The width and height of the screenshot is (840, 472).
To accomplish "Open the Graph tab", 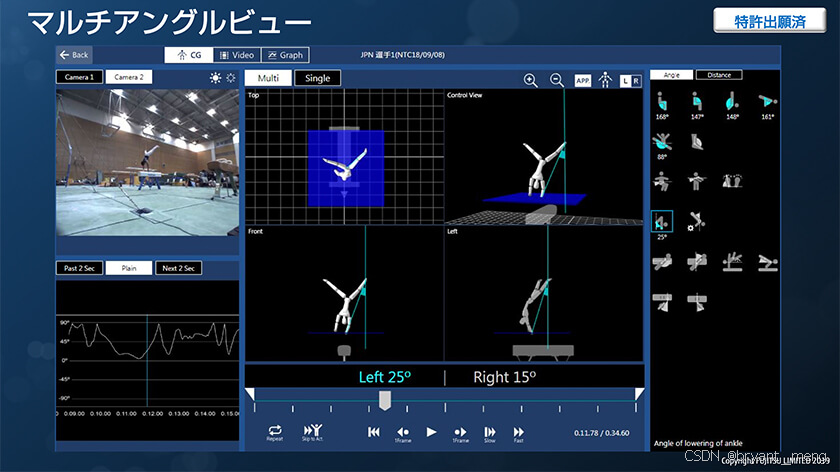I will 285,55.
